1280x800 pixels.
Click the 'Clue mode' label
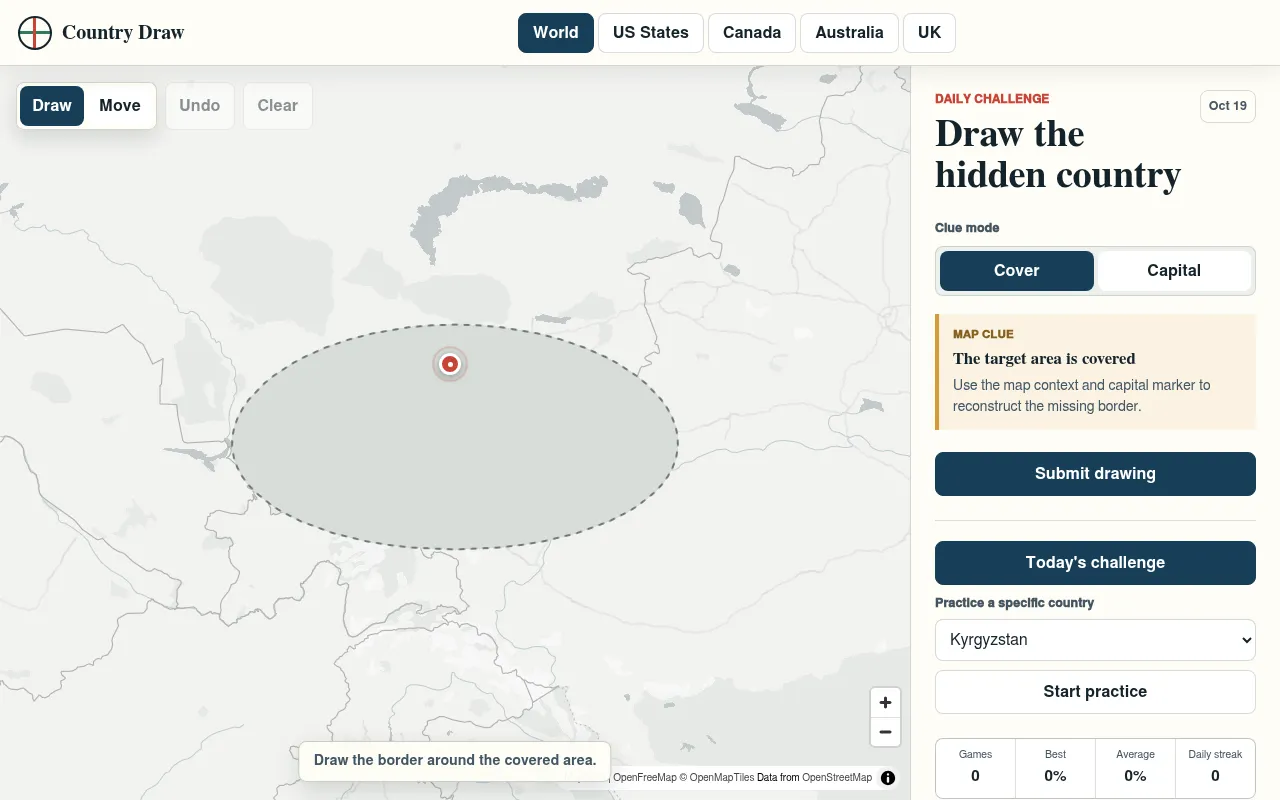pyautogui.click(x=967, y=228)
